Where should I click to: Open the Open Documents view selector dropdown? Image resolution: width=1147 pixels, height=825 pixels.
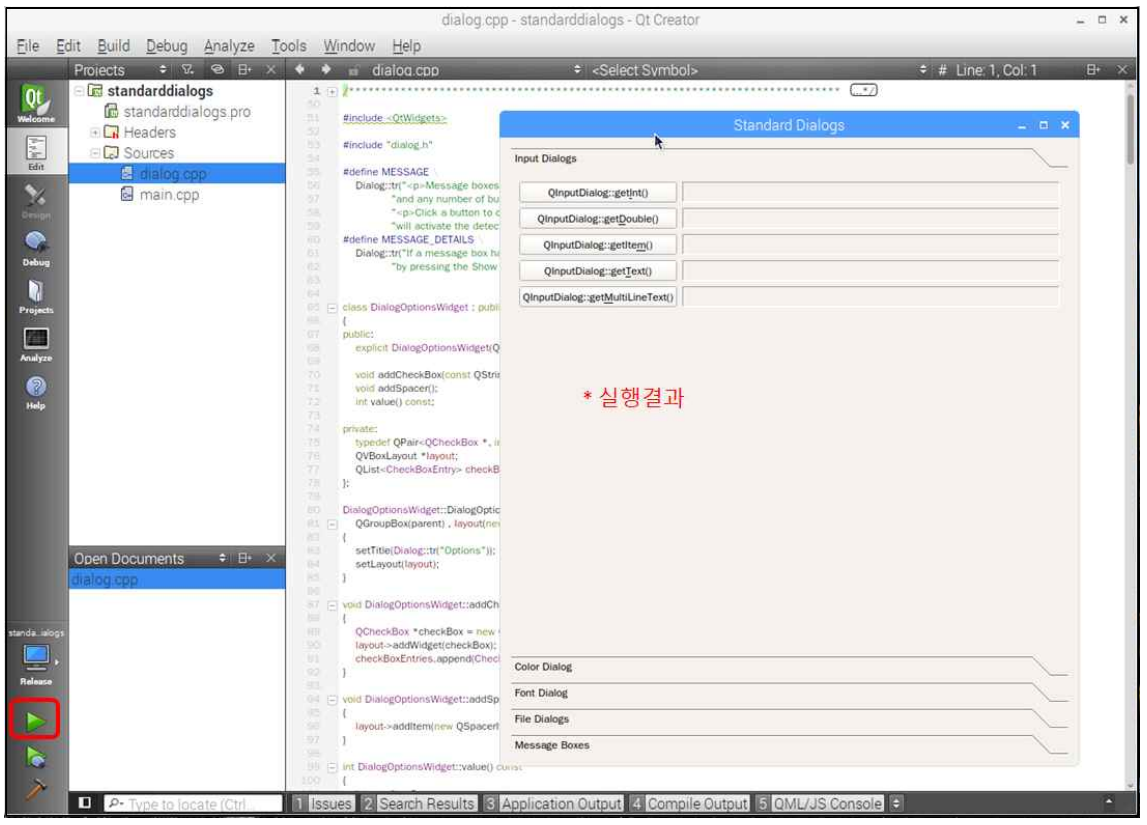coord(222,558)
